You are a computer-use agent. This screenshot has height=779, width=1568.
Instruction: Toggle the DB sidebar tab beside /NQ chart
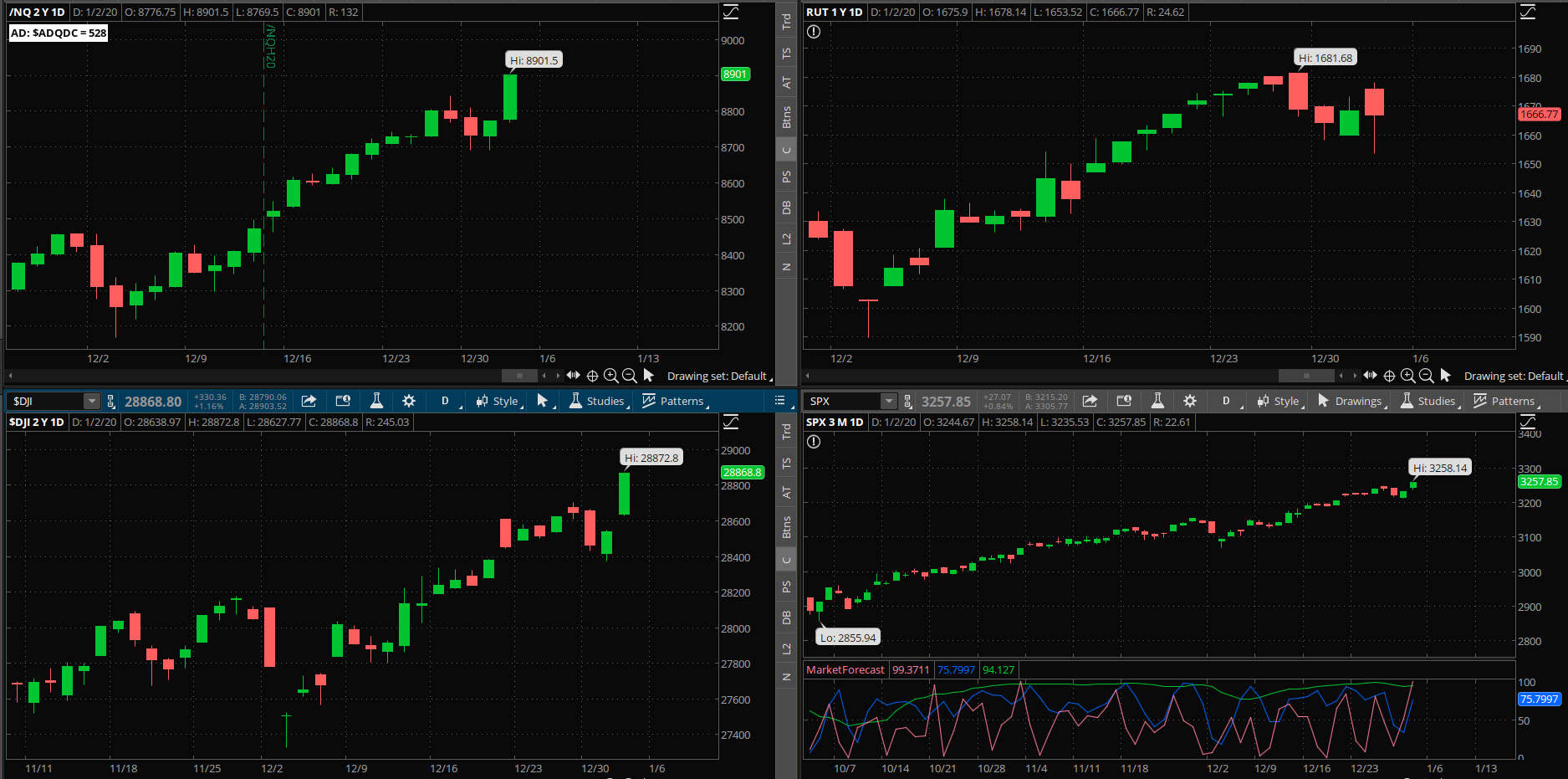pos(786,208)
